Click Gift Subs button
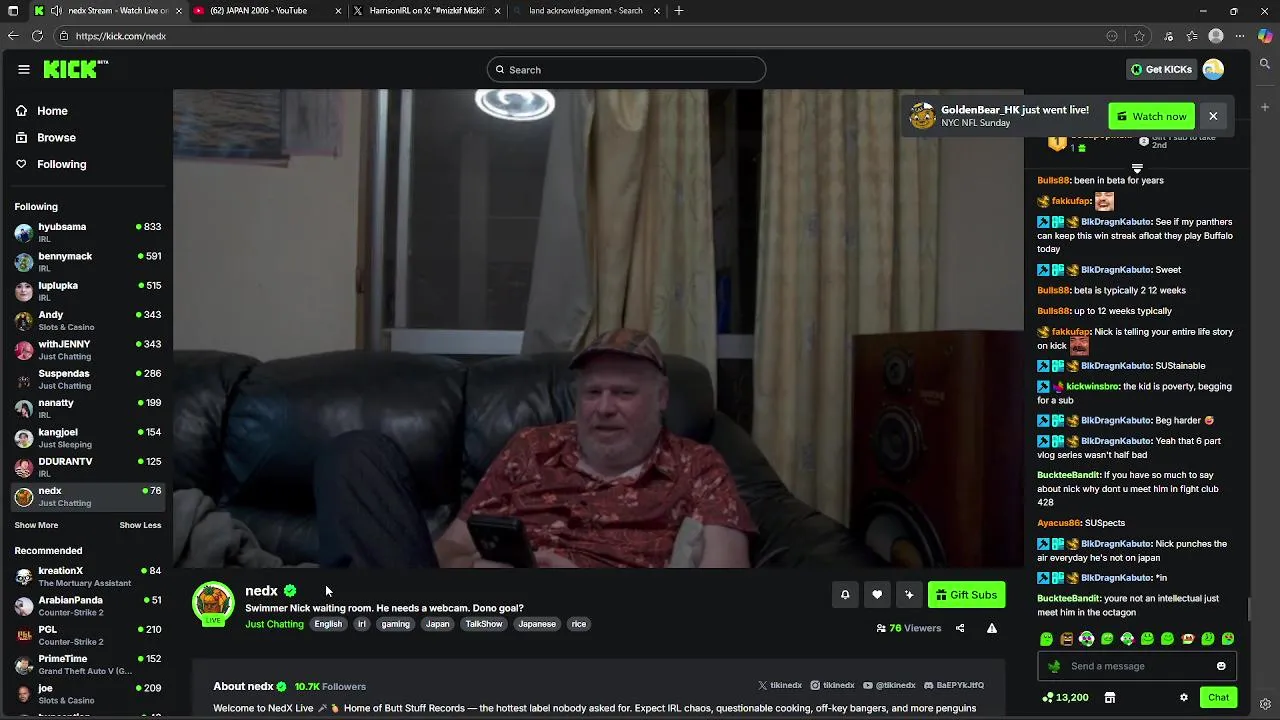The height and width of the screenshot is (720, 1280). tap(966, 595)
